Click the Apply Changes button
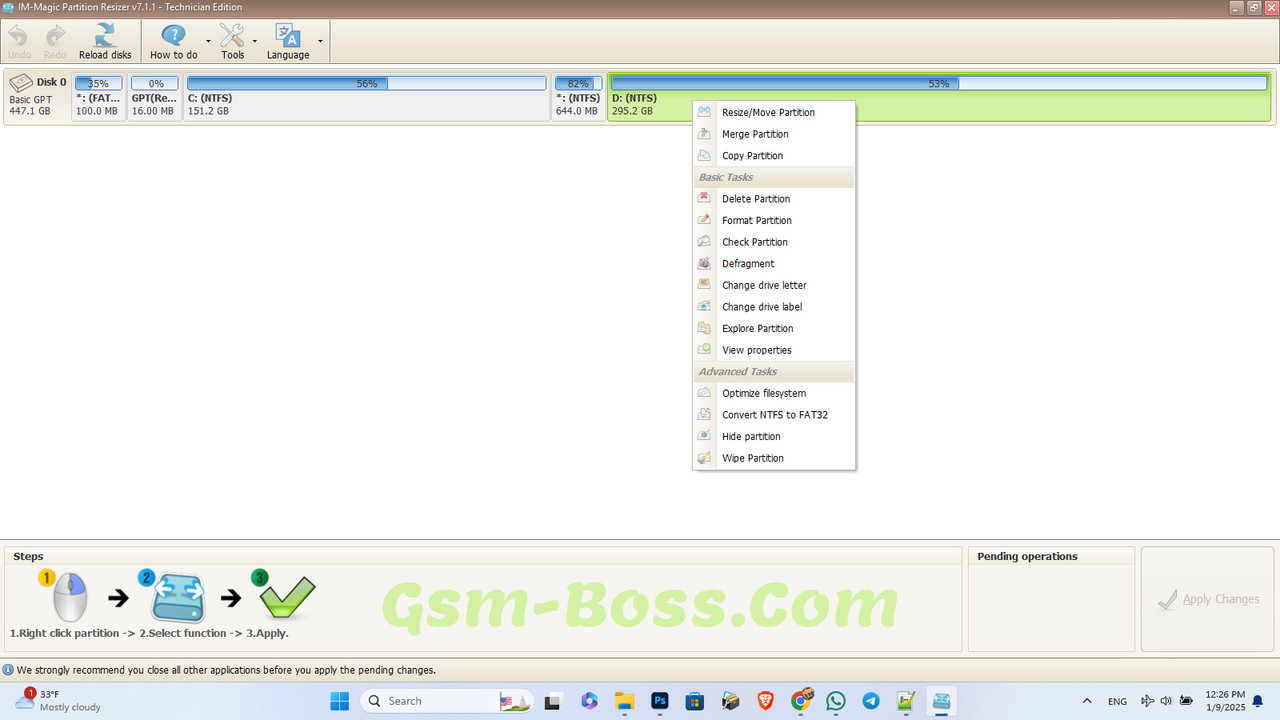This screenshot has width=1280, height=720. pos(1208,599)
